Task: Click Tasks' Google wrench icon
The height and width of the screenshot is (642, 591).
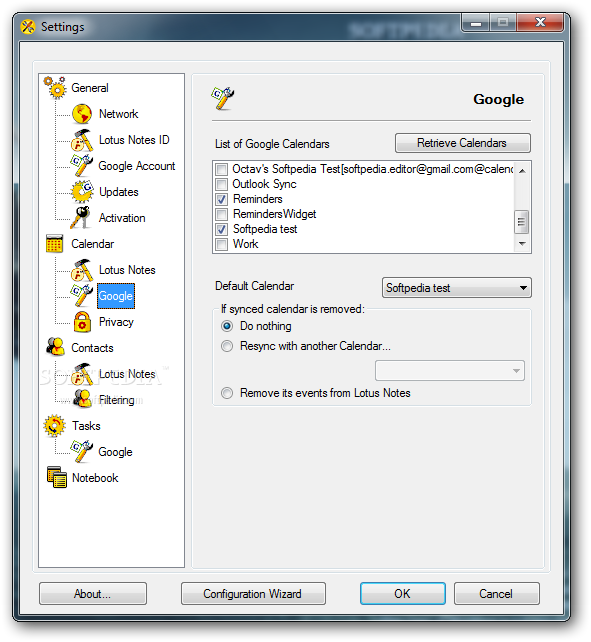Action: [x=82, y=452]
